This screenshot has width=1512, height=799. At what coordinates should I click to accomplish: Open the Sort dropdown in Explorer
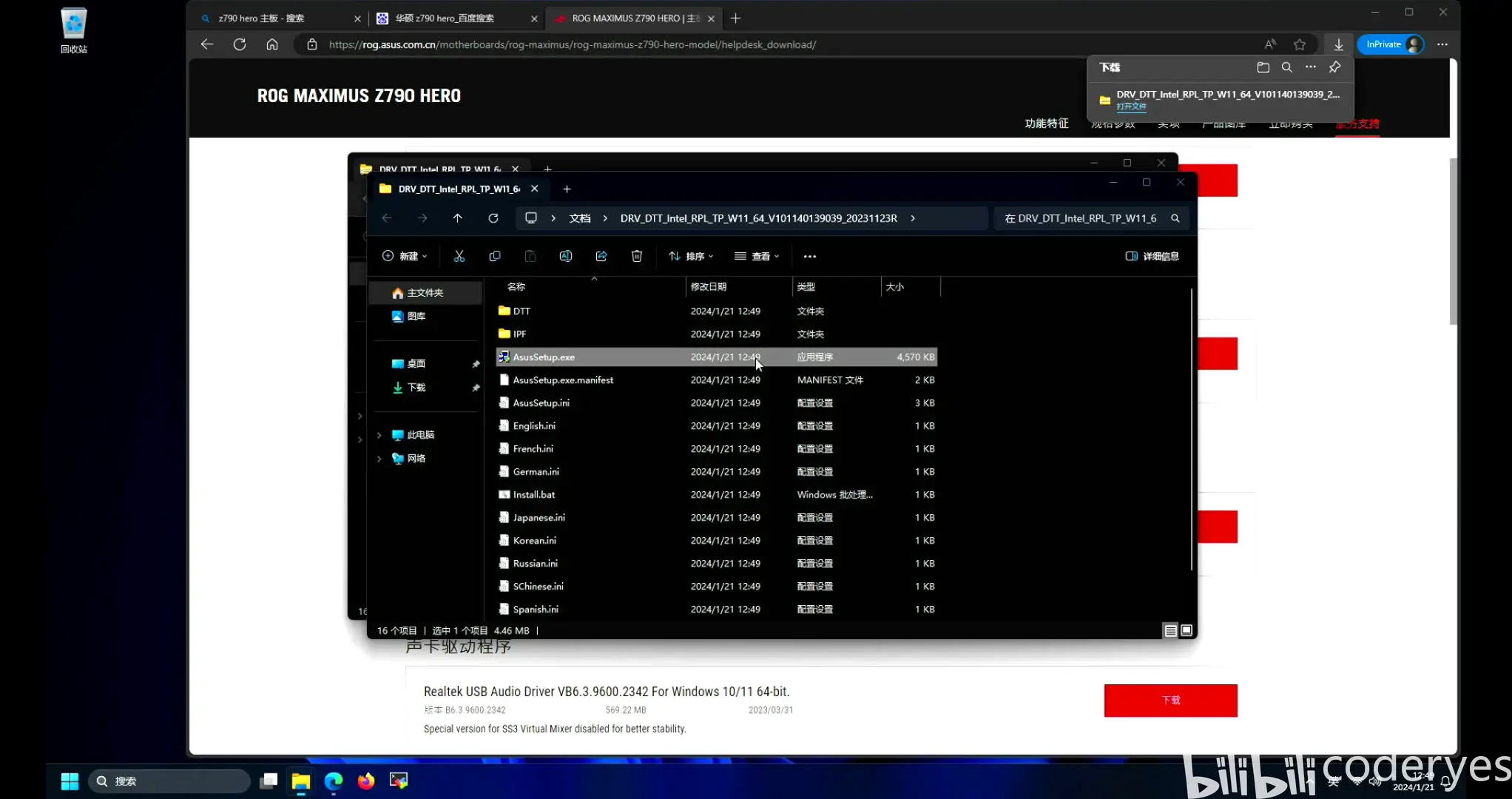[691, 256]
